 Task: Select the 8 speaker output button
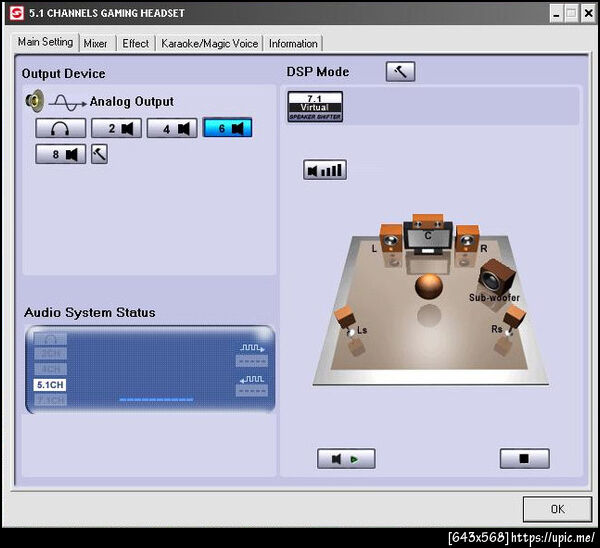tap(60, 154)
